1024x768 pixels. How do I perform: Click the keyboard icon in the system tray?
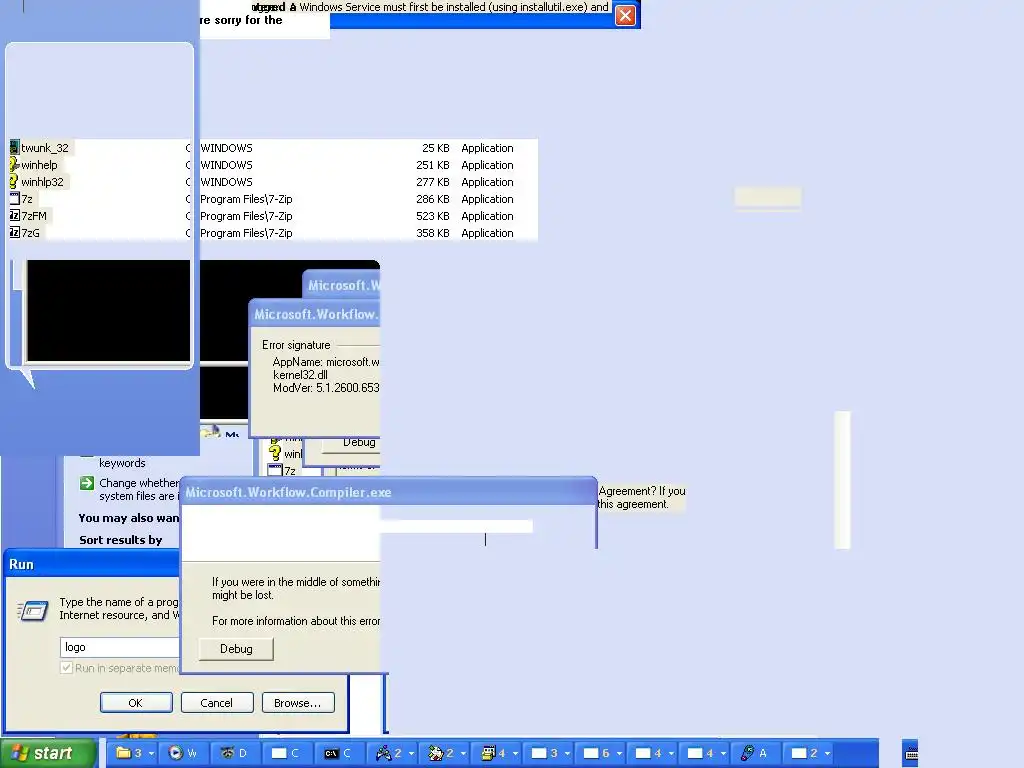click(912, 754)
